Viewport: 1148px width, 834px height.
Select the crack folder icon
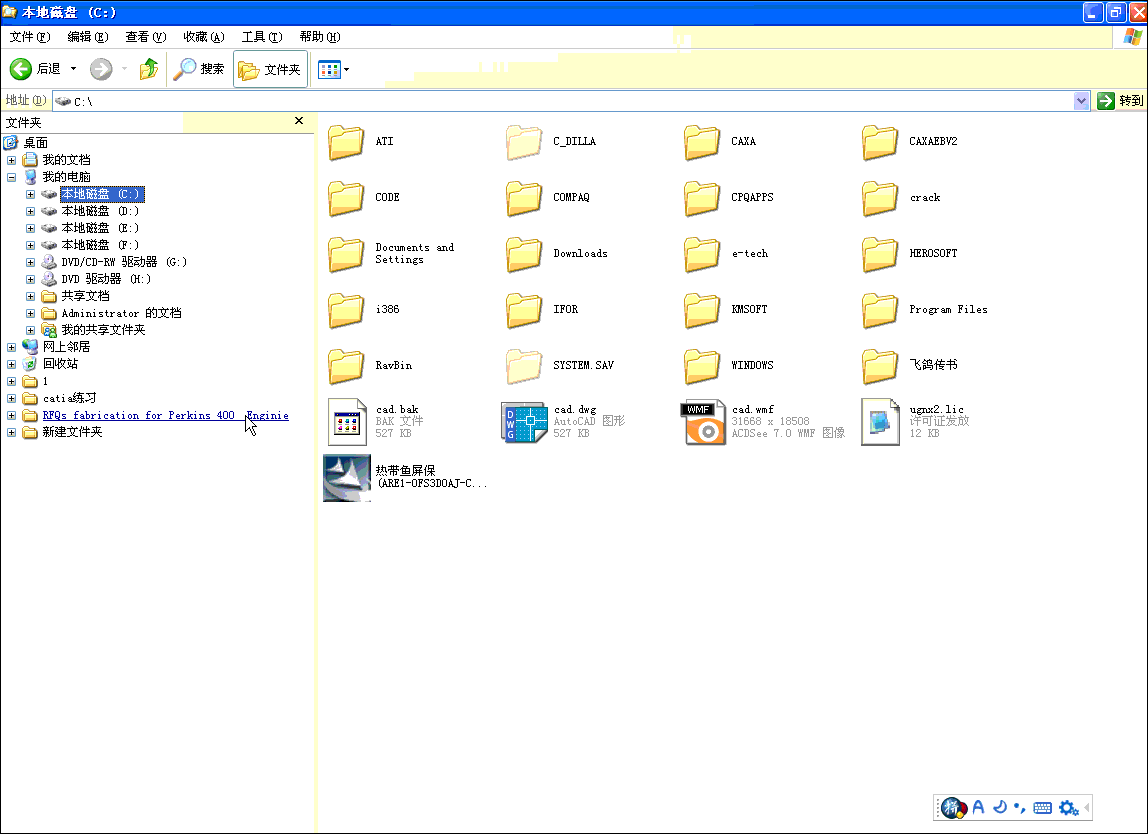879,198
